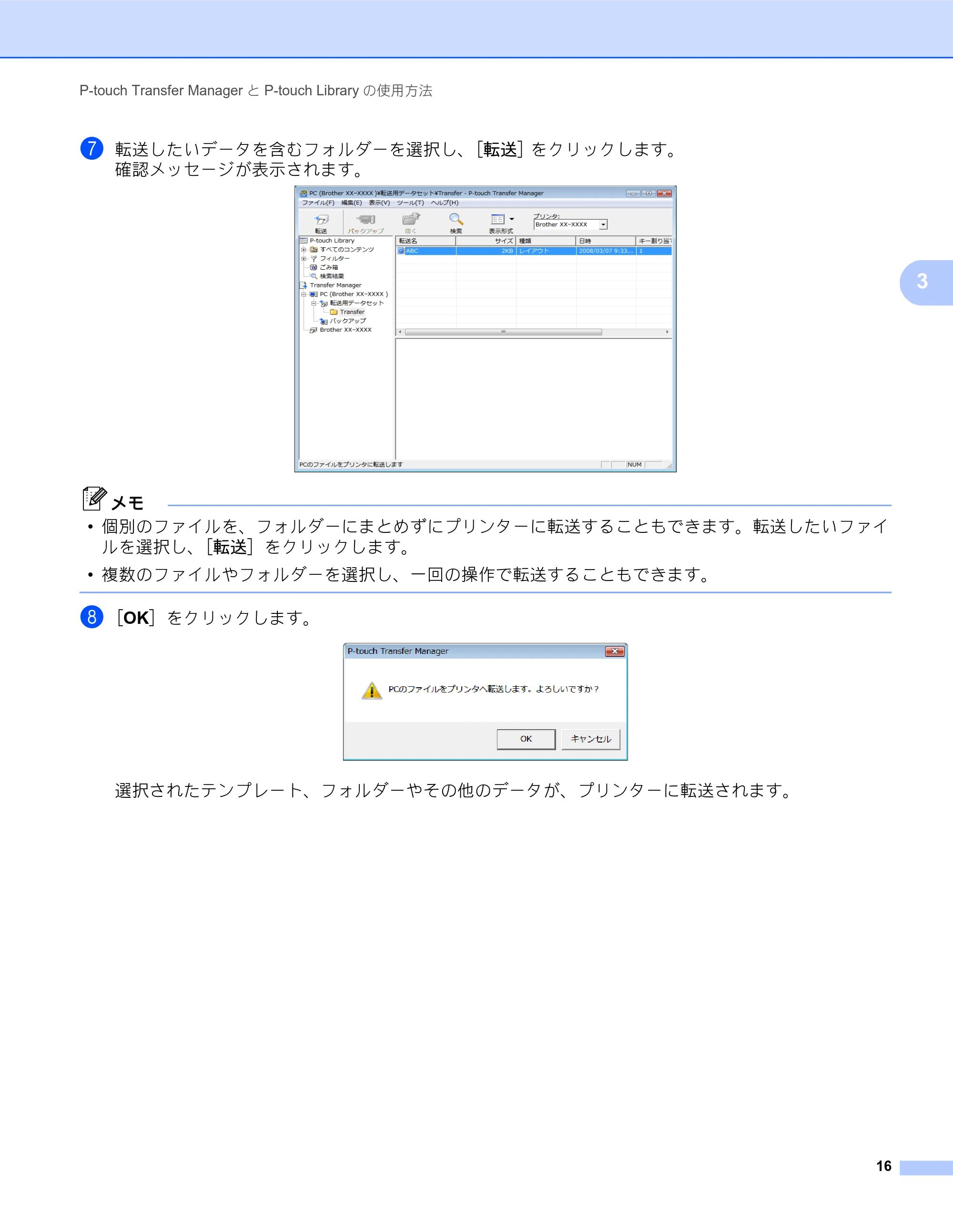Open the ファイル(F) menu

tap(318, 203)
